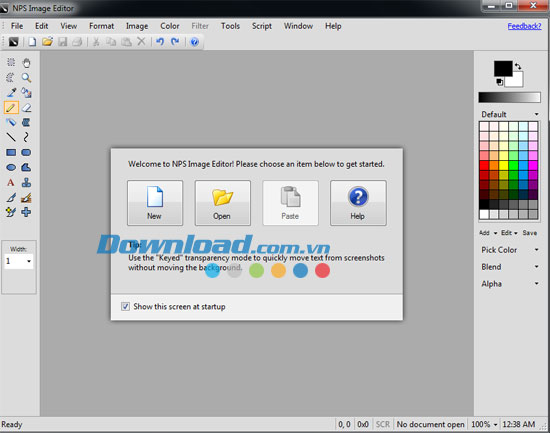The image size is (550, 433).
Task: Select the Hand pan tool
Action: (26, 62)
